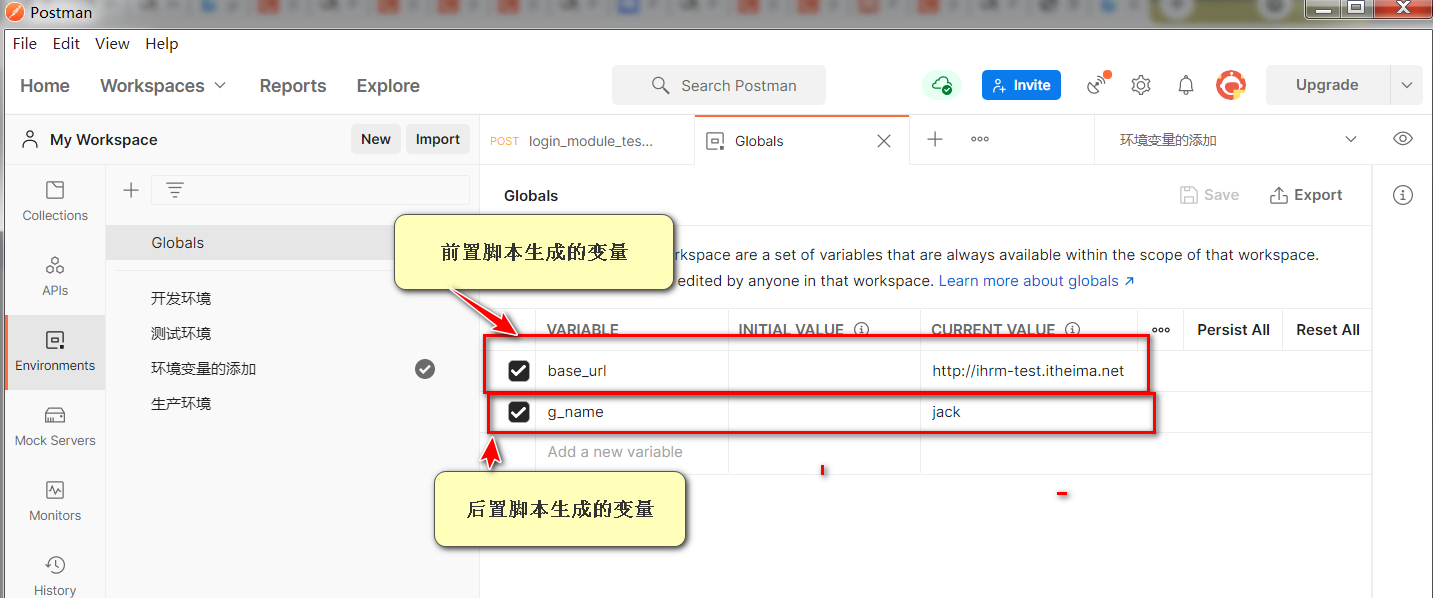This screenshot has width=1433, height=598.
Task: Click the Upgrade button
Action: [1327, 85]
